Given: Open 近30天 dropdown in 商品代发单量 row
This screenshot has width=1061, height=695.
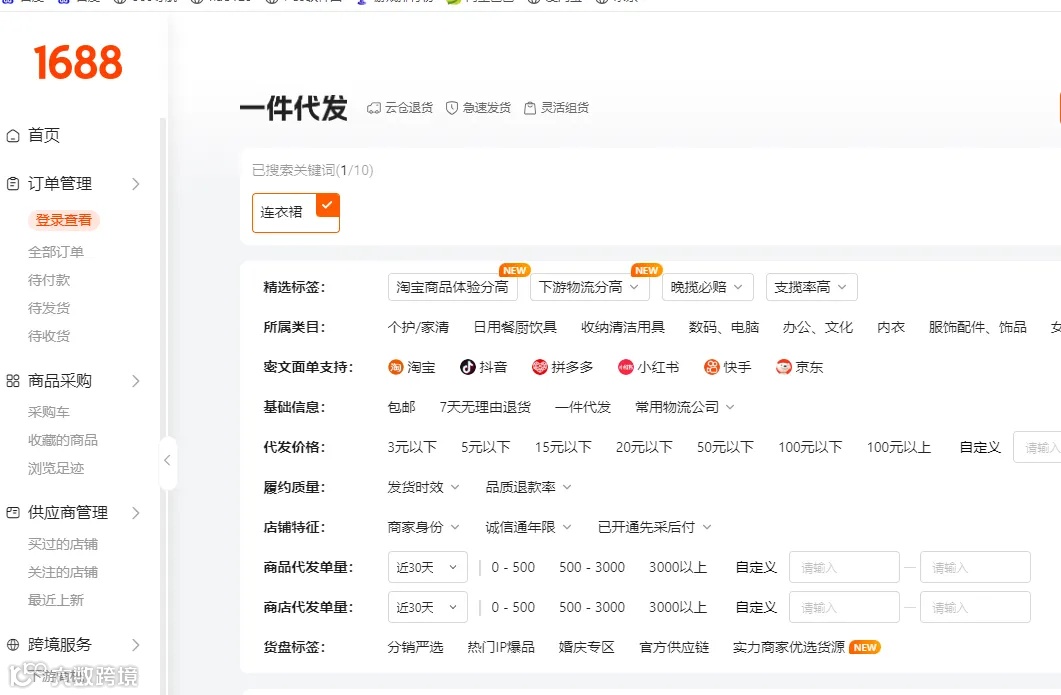Looking at the screenshot, I should pos(428,567).
